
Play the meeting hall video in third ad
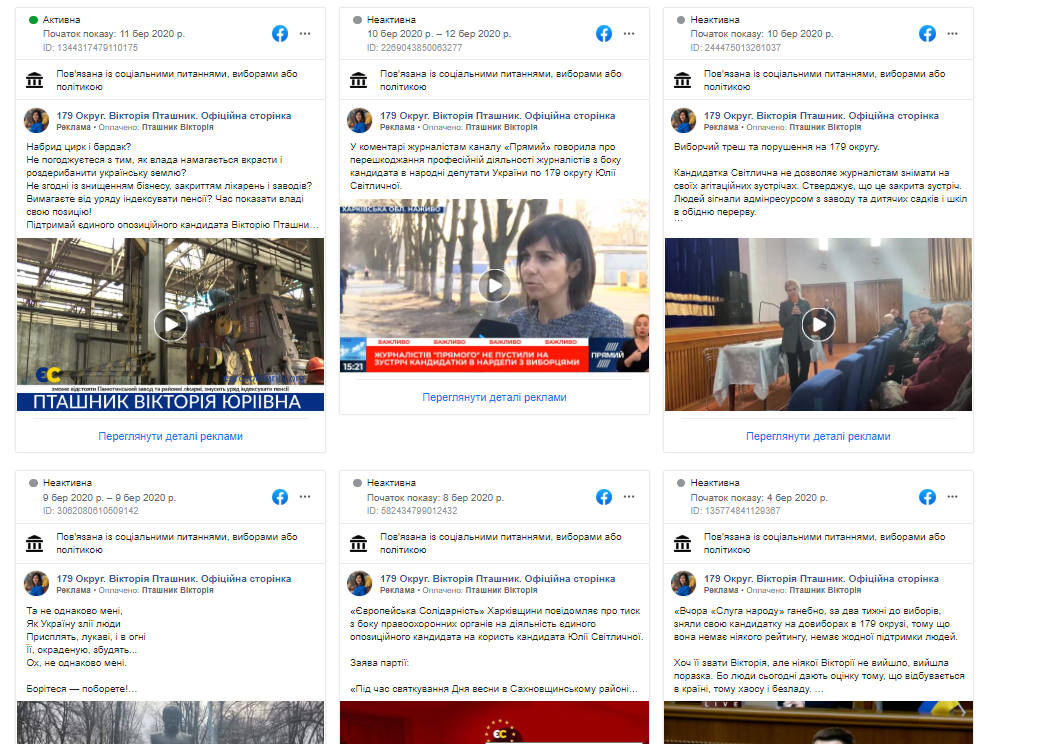[818, 324]
